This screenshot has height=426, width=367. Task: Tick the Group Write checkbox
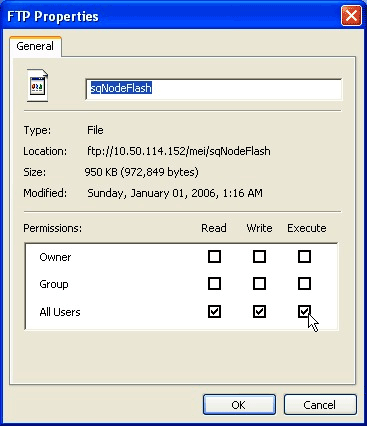[x=259, y=284]
